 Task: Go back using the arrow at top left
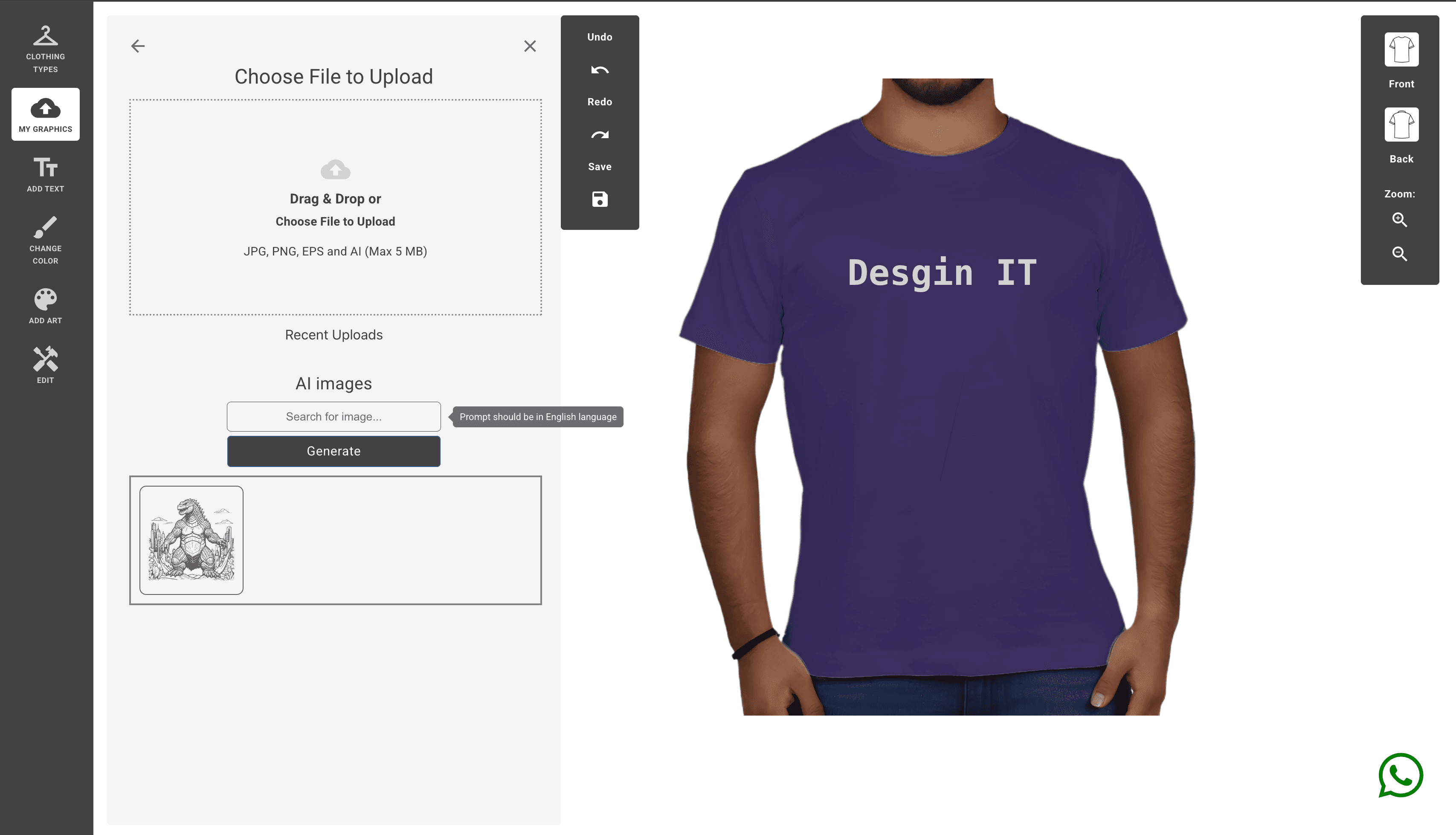coord(137,46)
